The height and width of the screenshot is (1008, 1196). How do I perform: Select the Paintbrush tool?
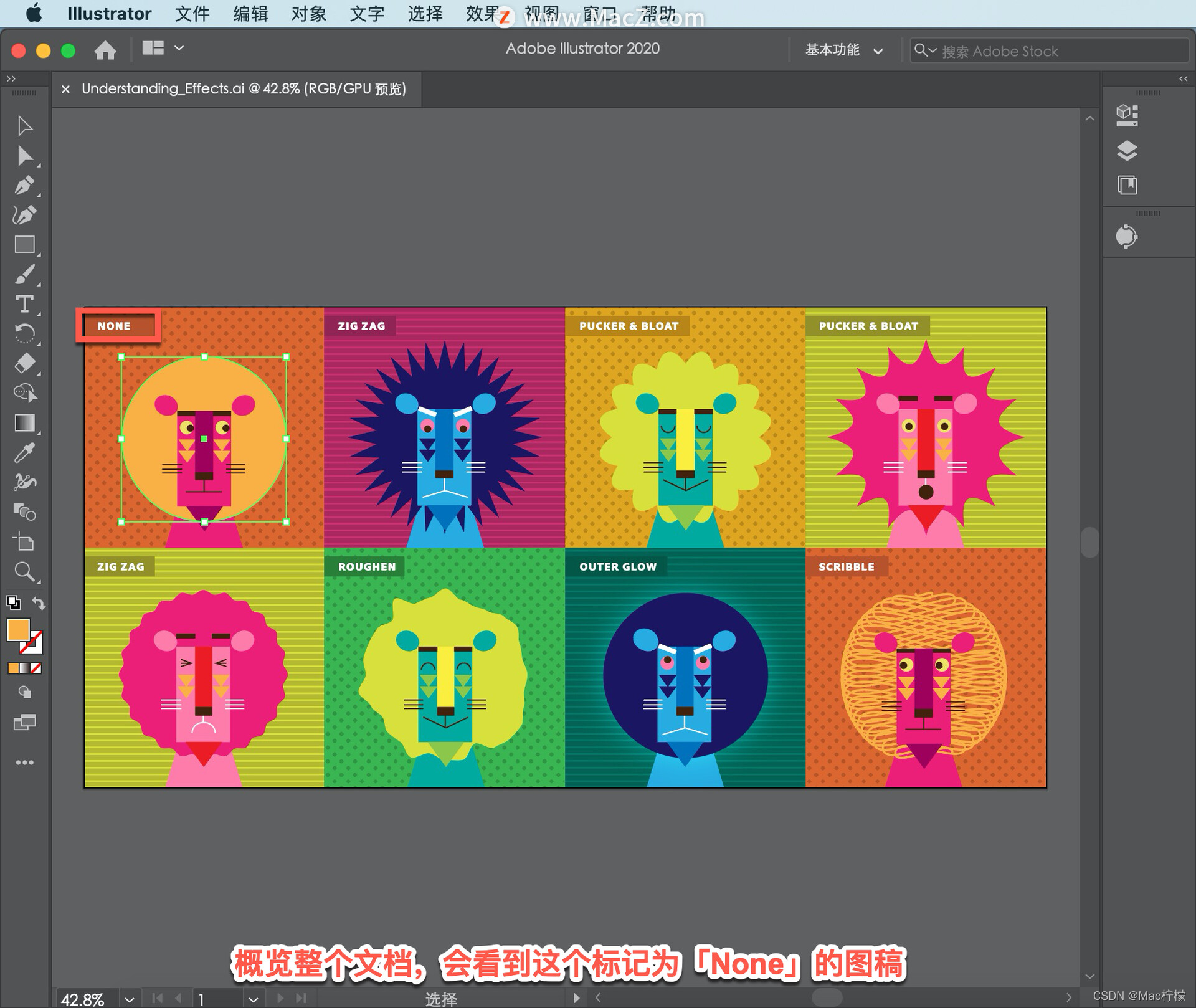click(x=24, y=274)
